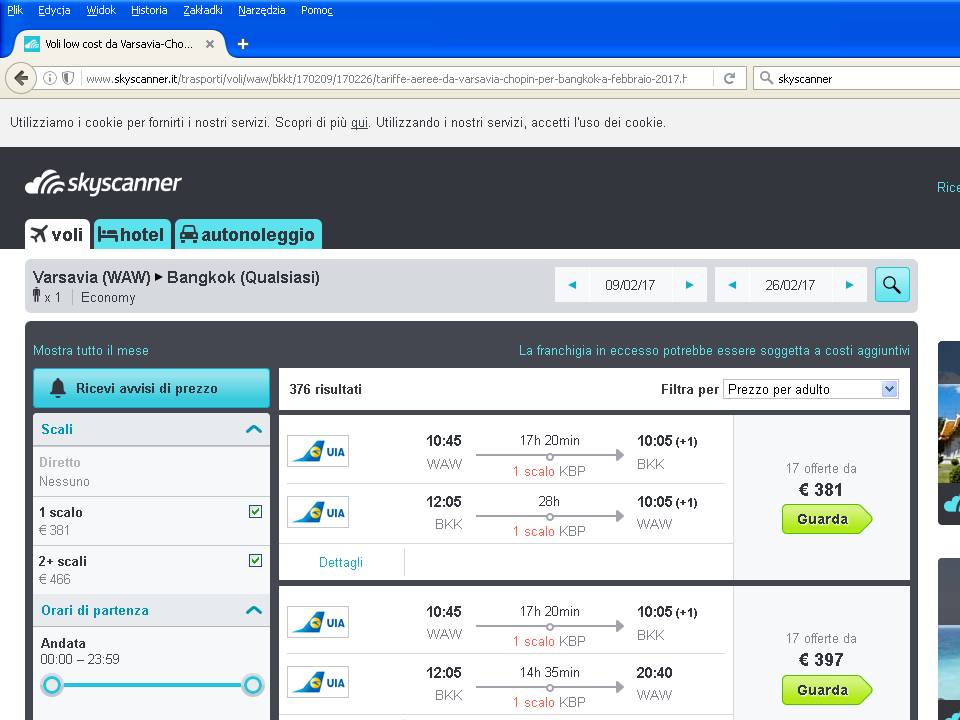Screen dimensions: 960x720
Task: Advance departure date 09/02/17 to next day
Action: coord(689,285)
